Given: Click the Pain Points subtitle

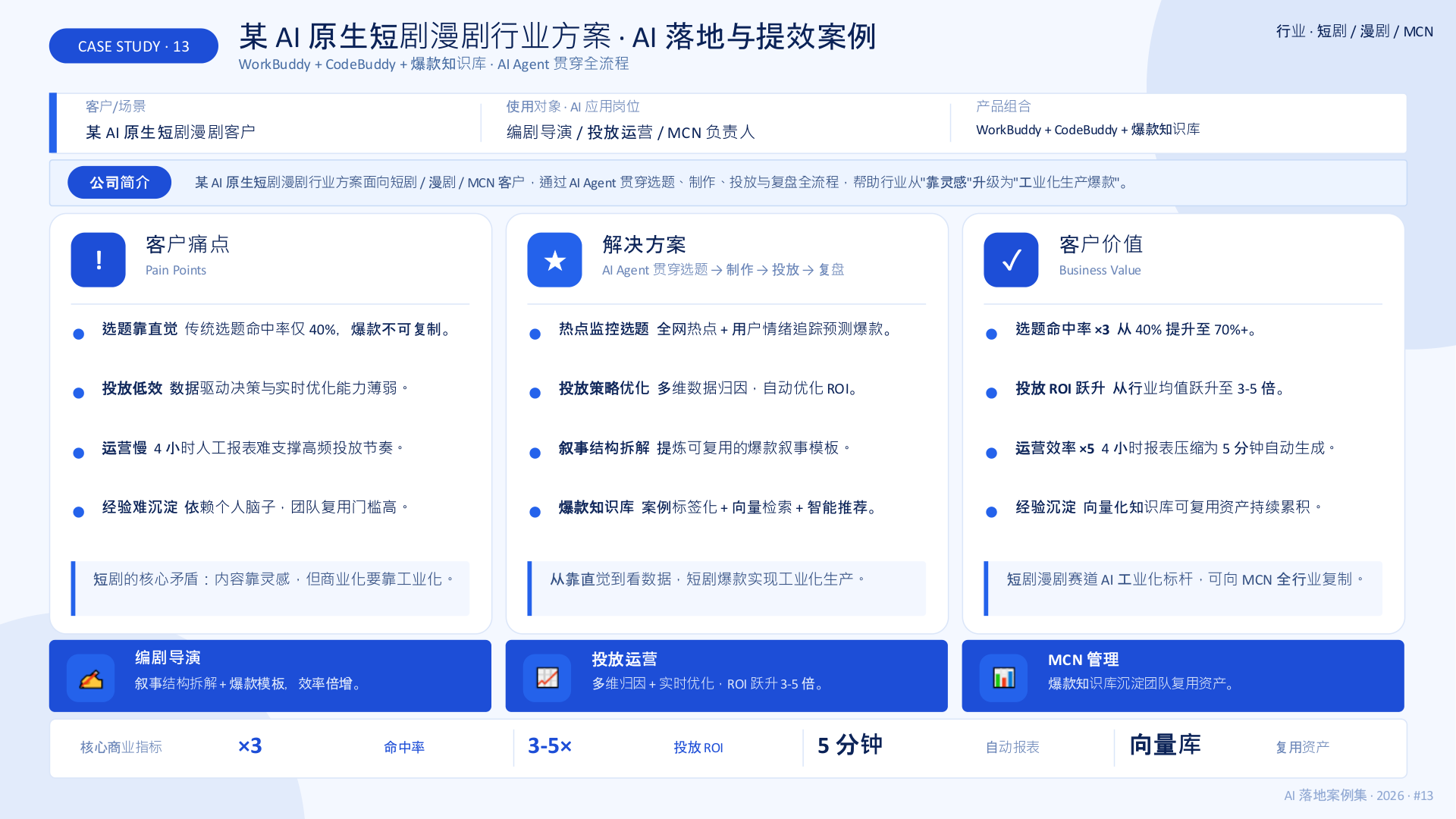Looking at the screenshot, I should click(x=176, y=270).
